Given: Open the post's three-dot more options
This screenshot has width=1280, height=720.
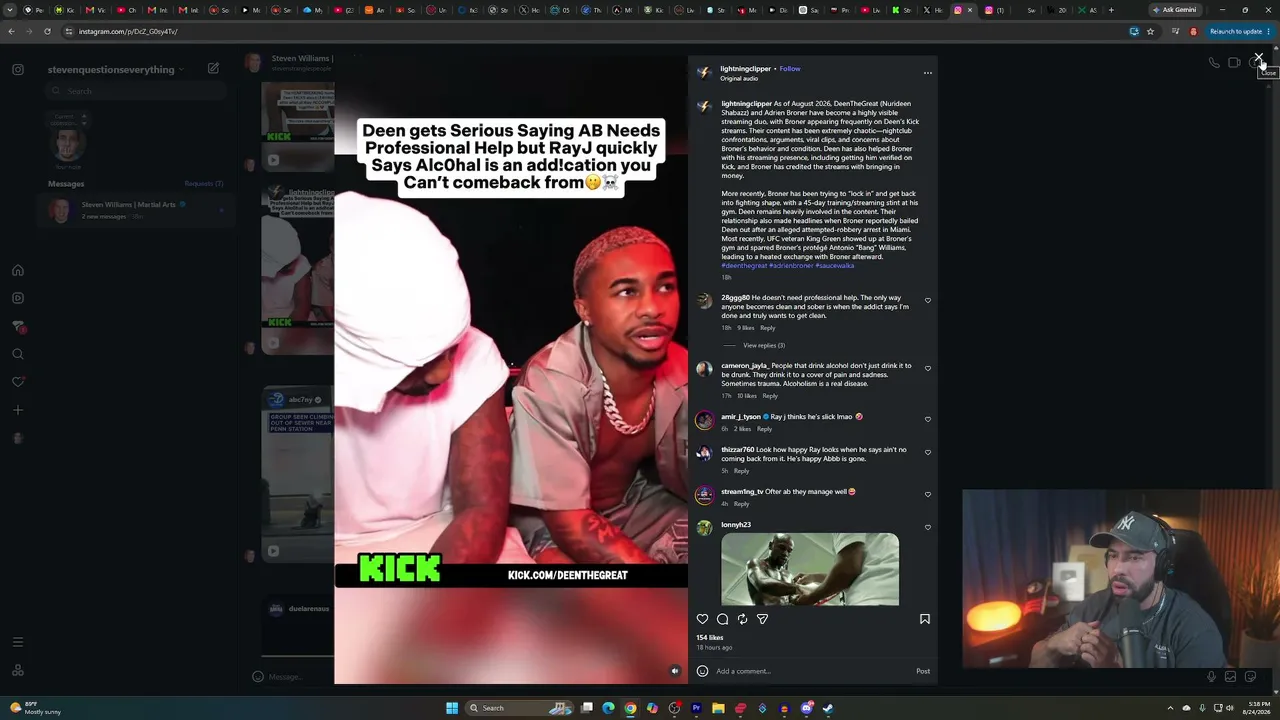Looking at the screenshot, I should (x=928, y=73).
